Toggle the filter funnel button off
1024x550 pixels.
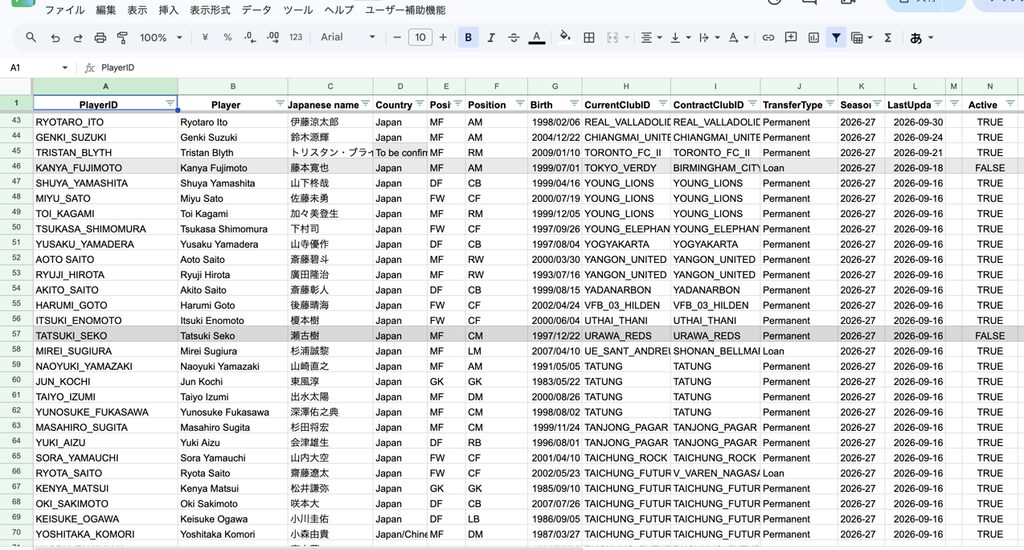tap(836, 38)
